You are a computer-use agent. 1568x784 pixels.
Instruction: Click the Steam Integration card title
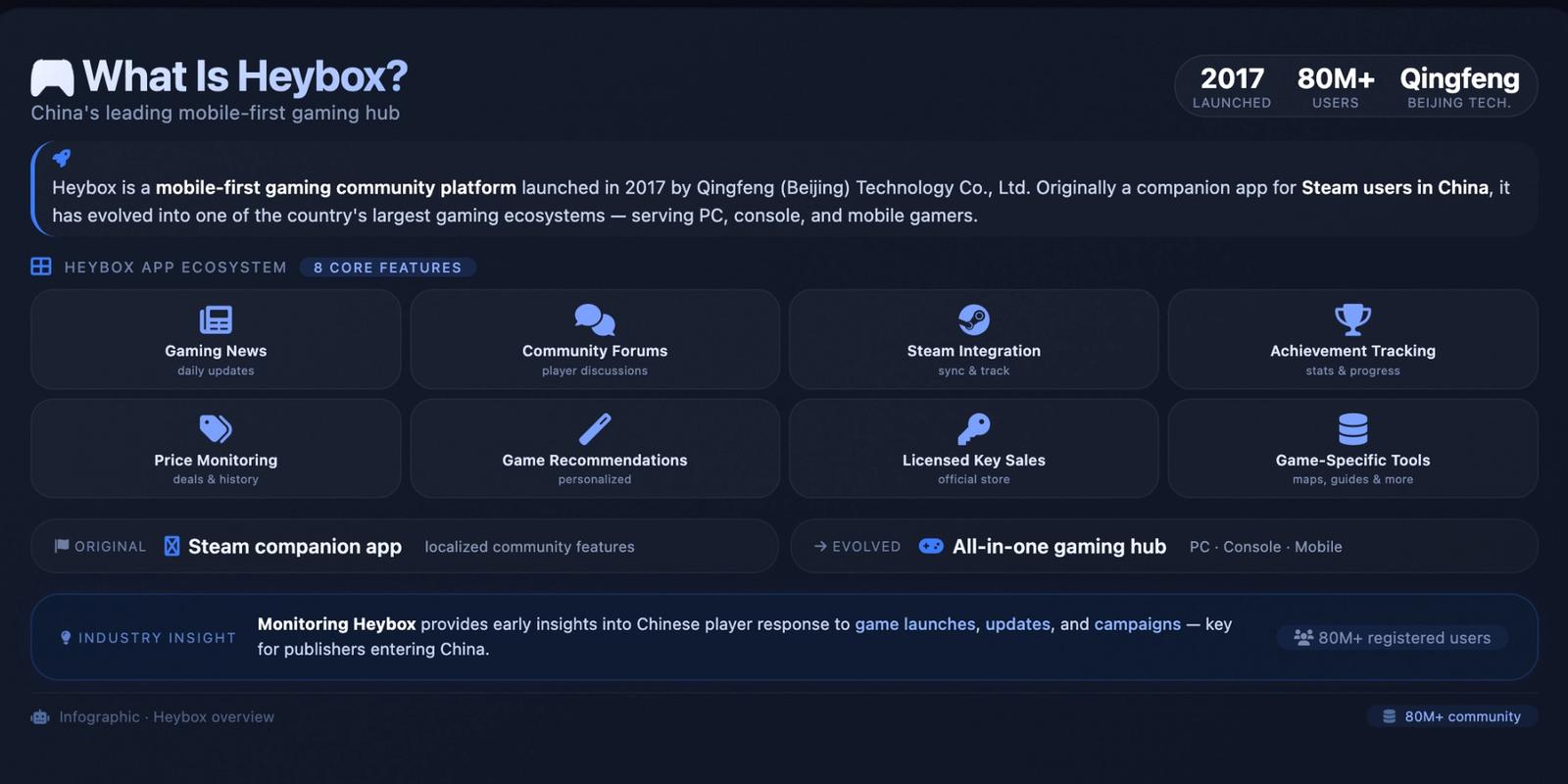(x=974, y=351)
